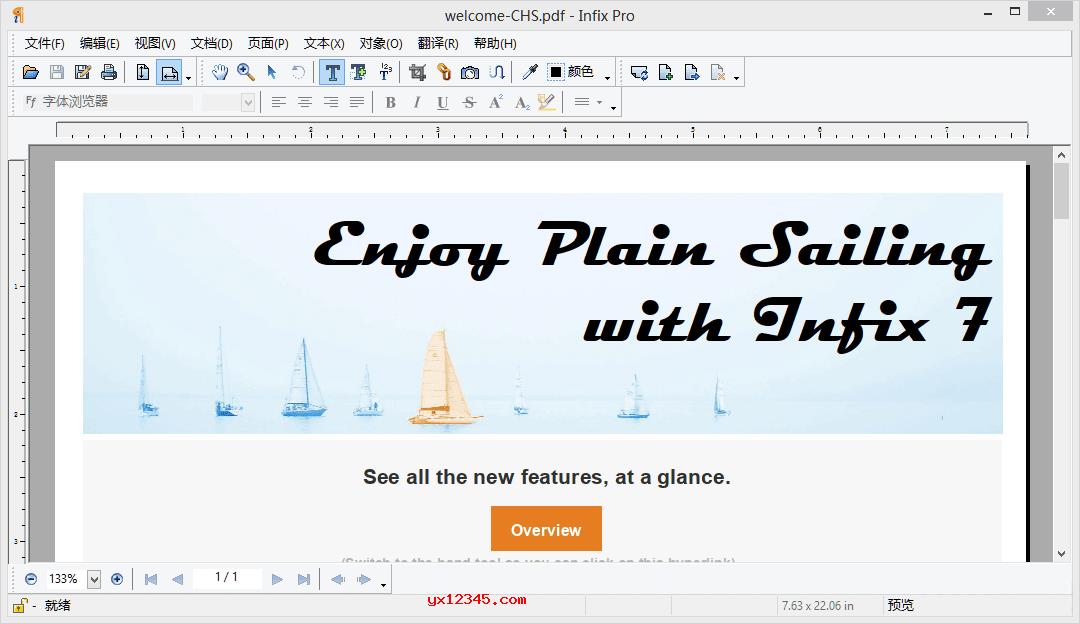Open the 帮助(H) menu
This screenshot has height=624, width=1080.
[x=495, y=43]
